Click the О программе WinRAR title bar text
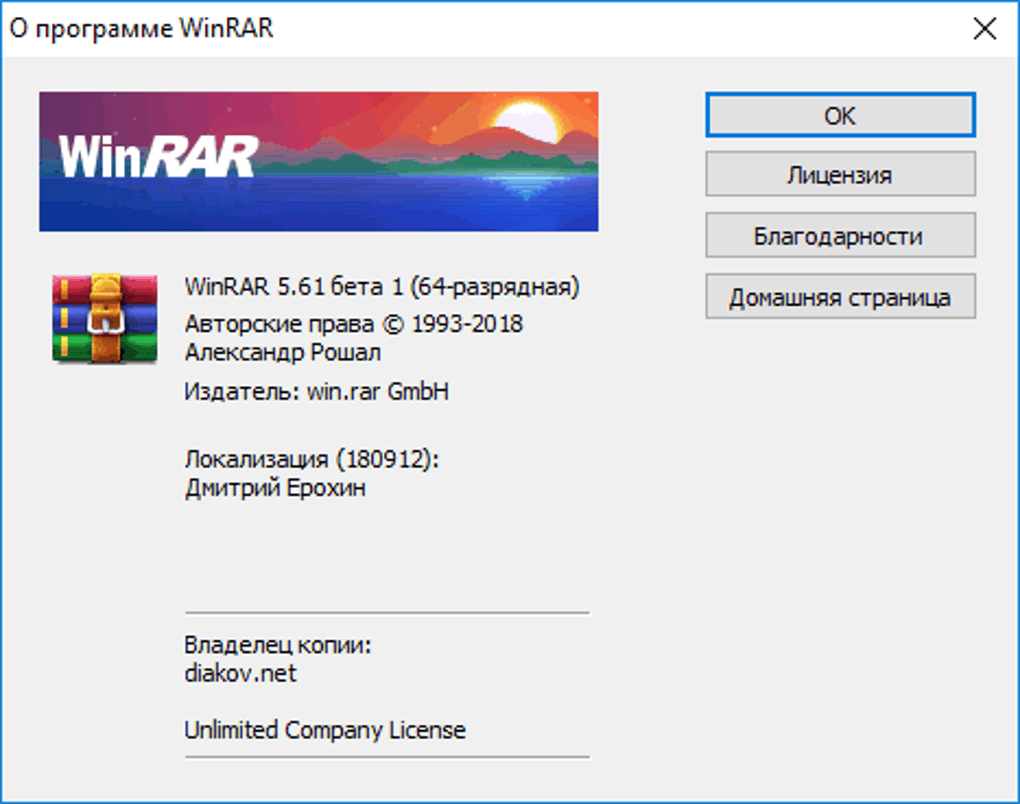The height and width of the screenshot is (804, 1020). coord(141,29)
